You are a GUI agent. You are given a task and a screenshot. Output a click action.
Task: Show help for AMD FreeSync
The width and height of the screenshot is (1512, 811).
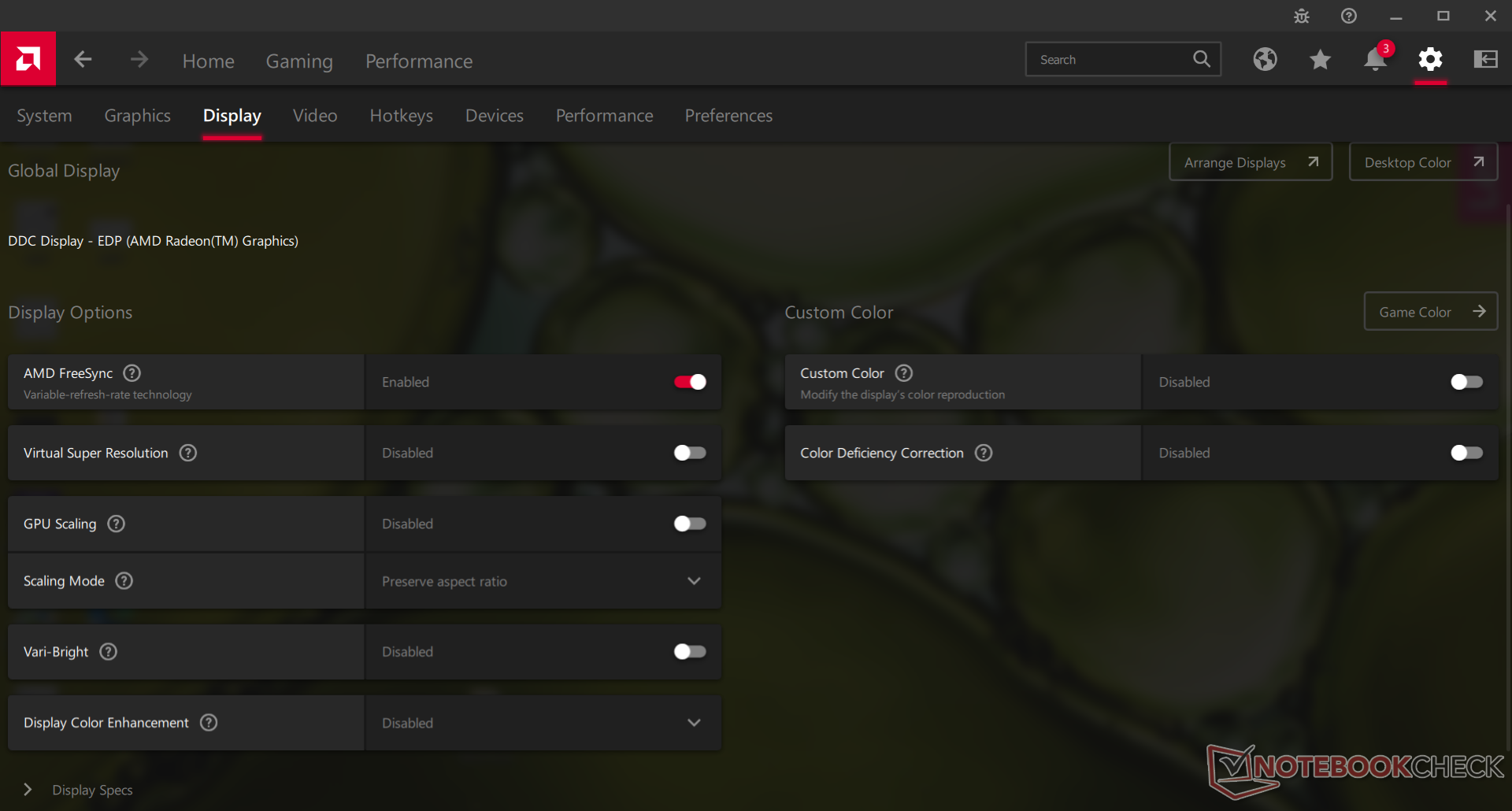coord(132,373)
